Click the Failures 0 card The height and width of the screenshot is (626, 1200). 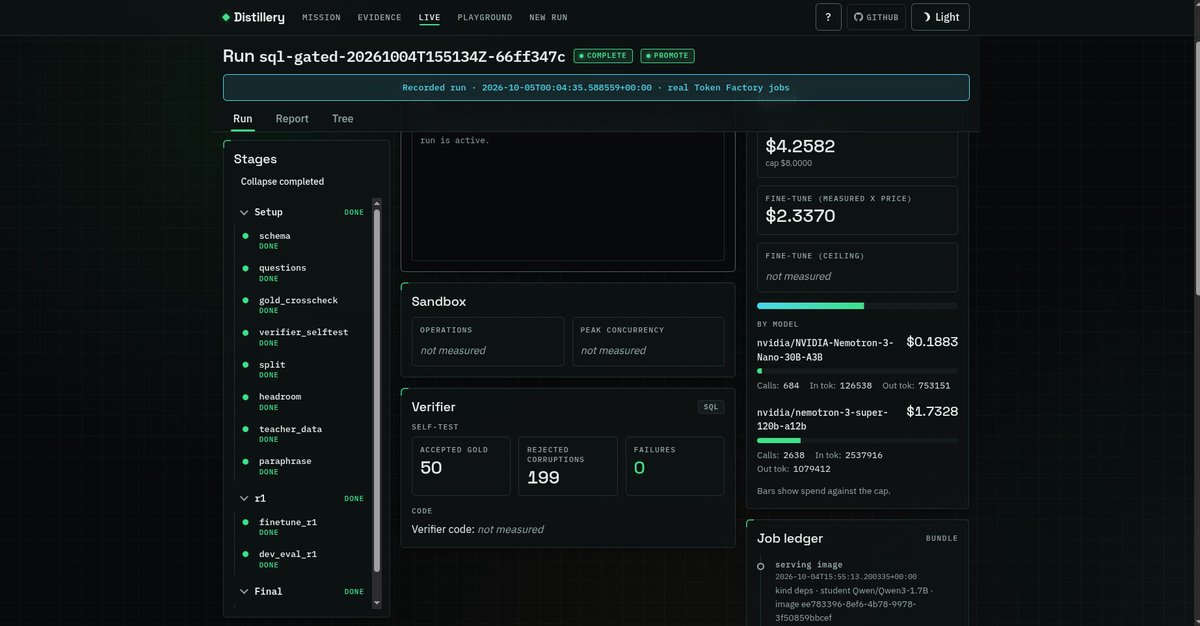(675, 466)
